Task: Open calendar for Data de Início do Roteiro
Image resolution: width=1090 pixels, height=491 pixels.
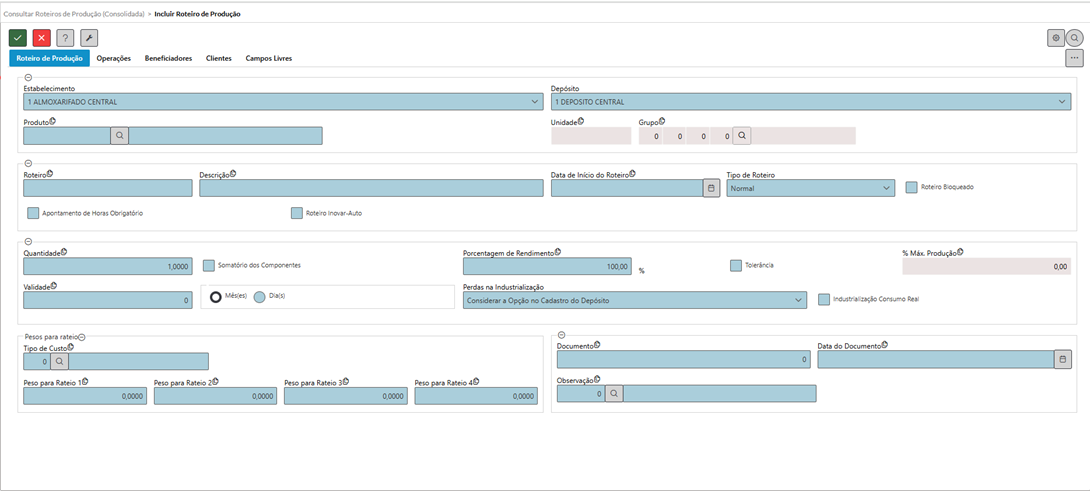Action: tap(711, 188)
